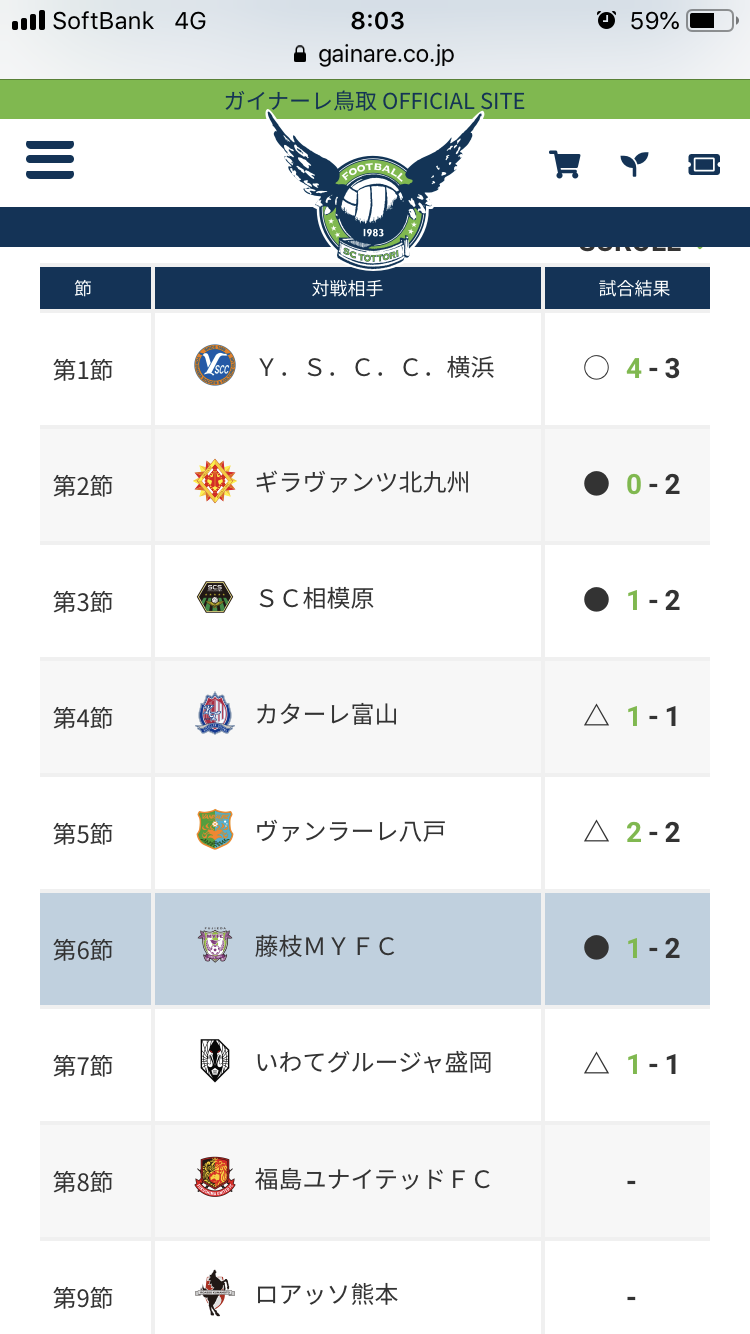The width and height of the screenshot is (750, 1334).
Task: Tap the Gainare Tottori winged logo
Action: (x=374, y=190)
